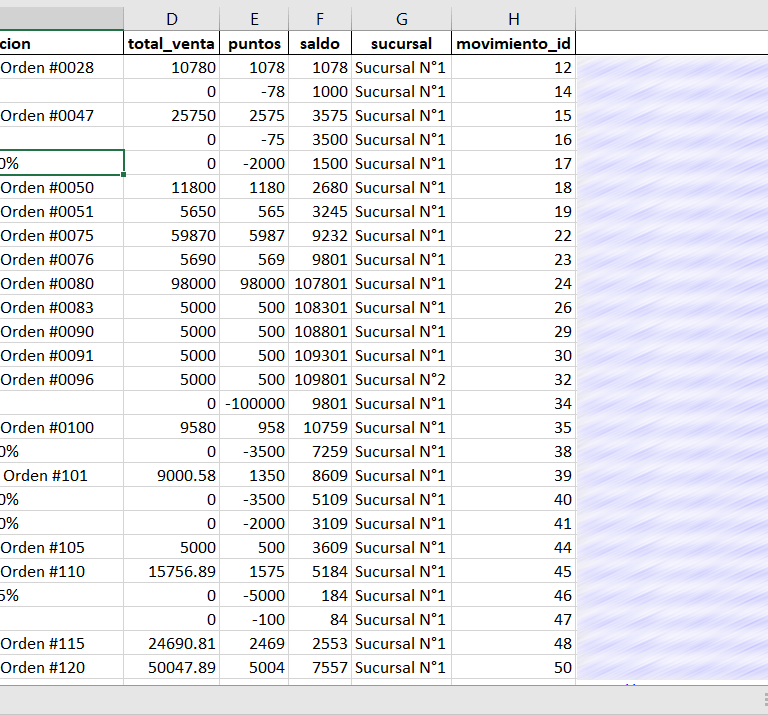Select cell Orden #0100
This screenshot has width=768, height=715.
click(x=62, y=427)
